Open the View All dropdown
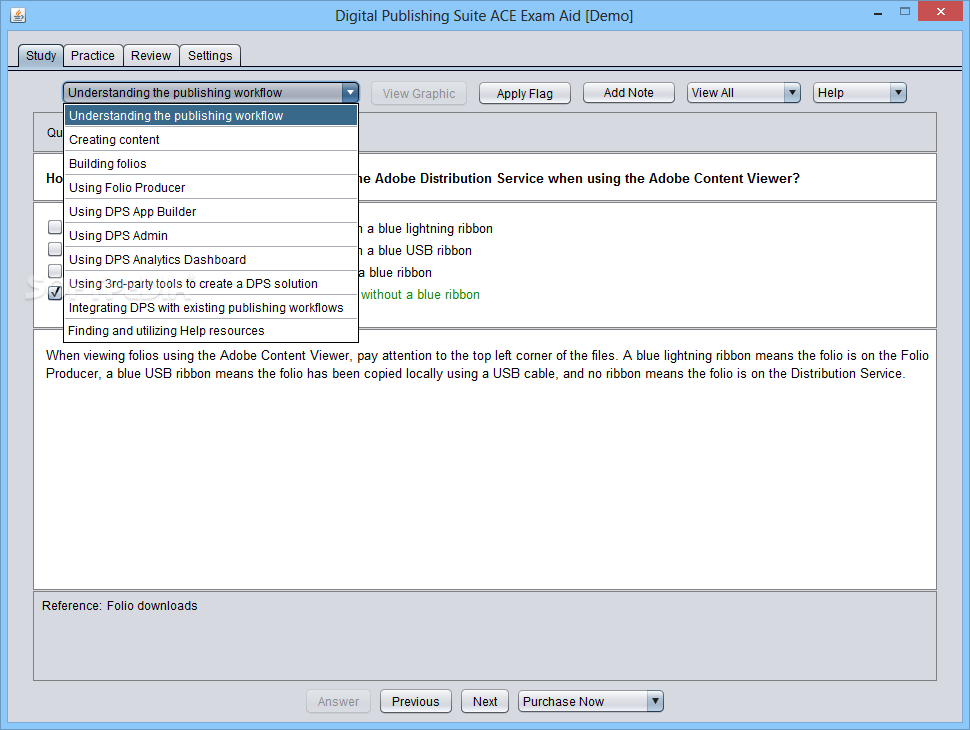Viewport: 970px width, 730px height. point(744,93)
